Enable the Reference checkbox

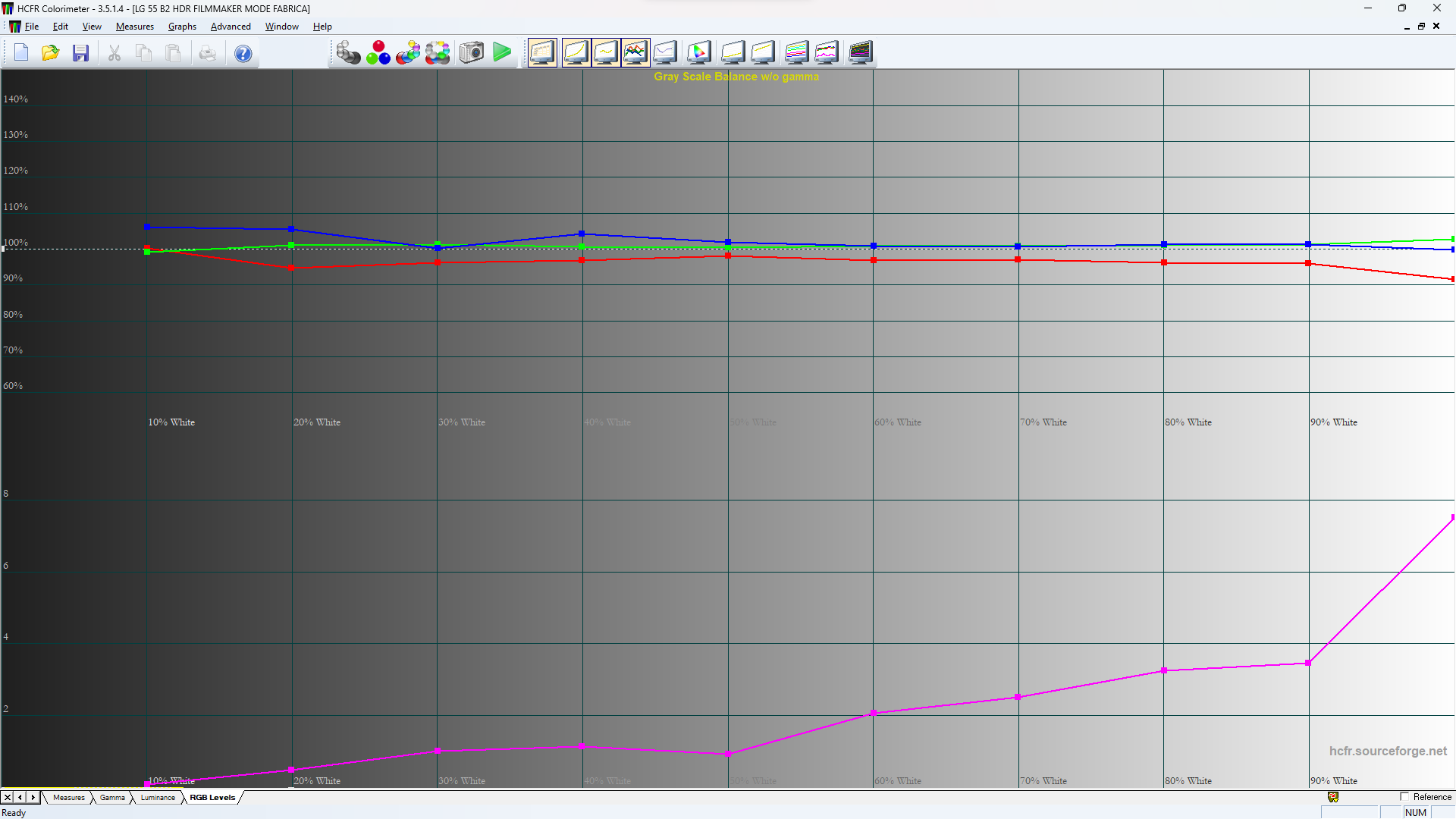(1404, 797)
